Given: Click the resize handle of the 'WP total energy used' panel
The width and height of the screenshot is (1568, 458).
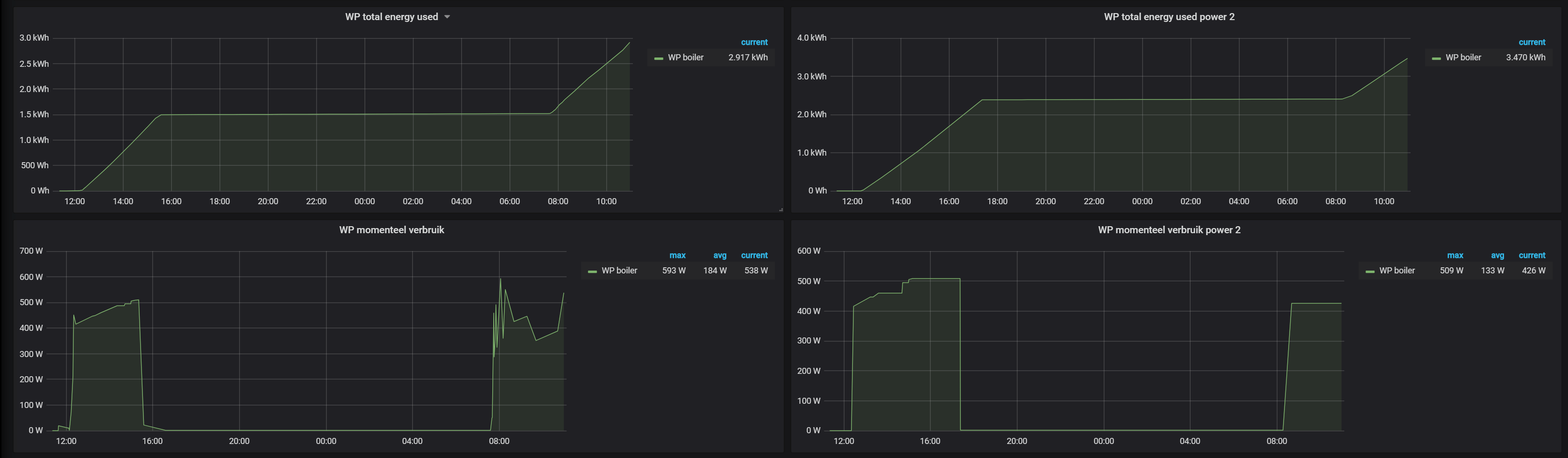Looking at the screenshot, I should 780,209.
